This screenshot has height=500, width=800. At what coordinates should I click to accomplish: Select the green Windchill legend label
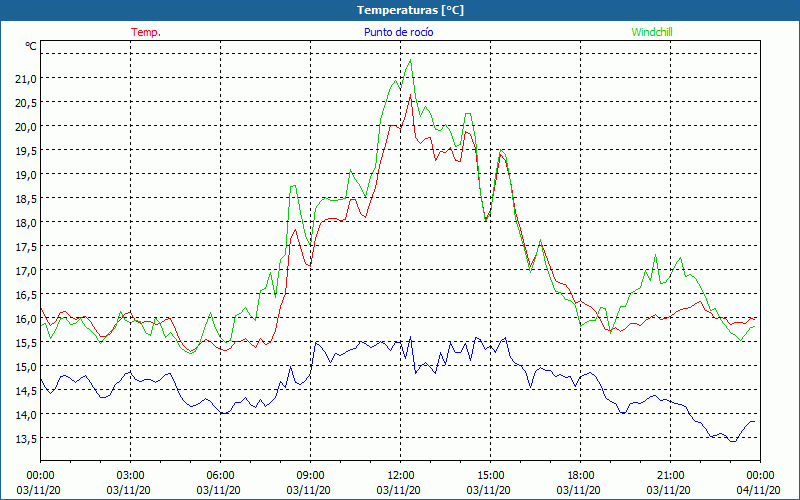652,32
